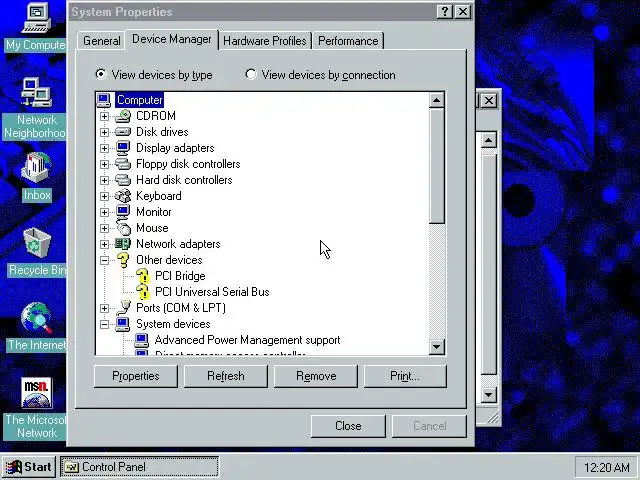Expand the Ports (COM & LPT) node

pos(104,308)
